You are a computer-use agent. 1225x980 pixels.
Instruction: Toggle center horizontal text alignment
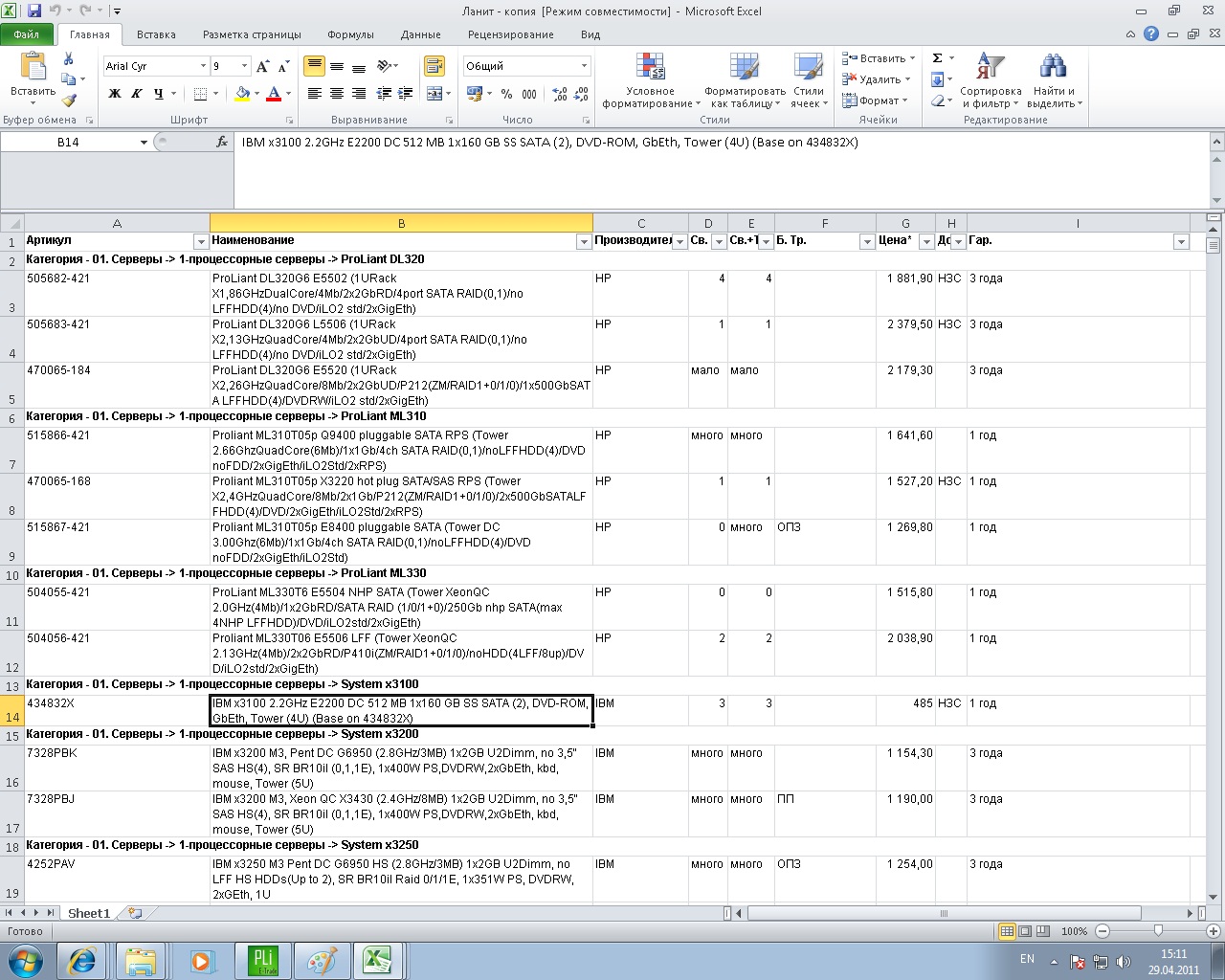tap(337, 94)
